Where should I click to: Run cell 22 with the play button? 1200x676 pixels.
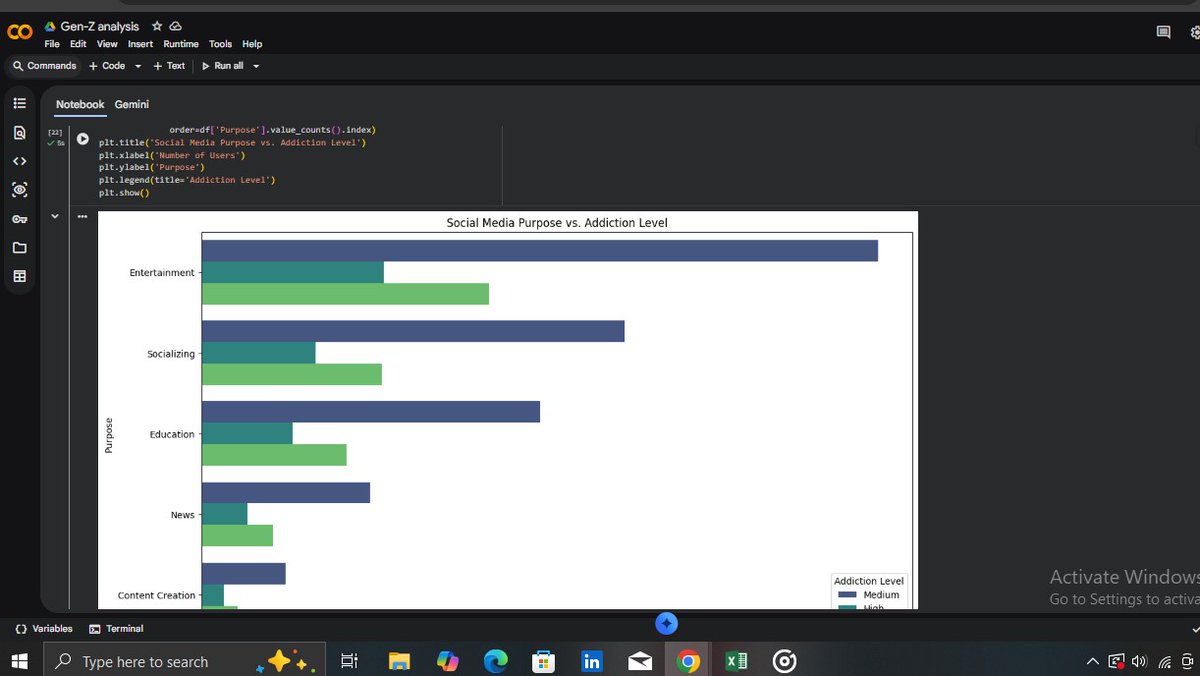[83, 139]
